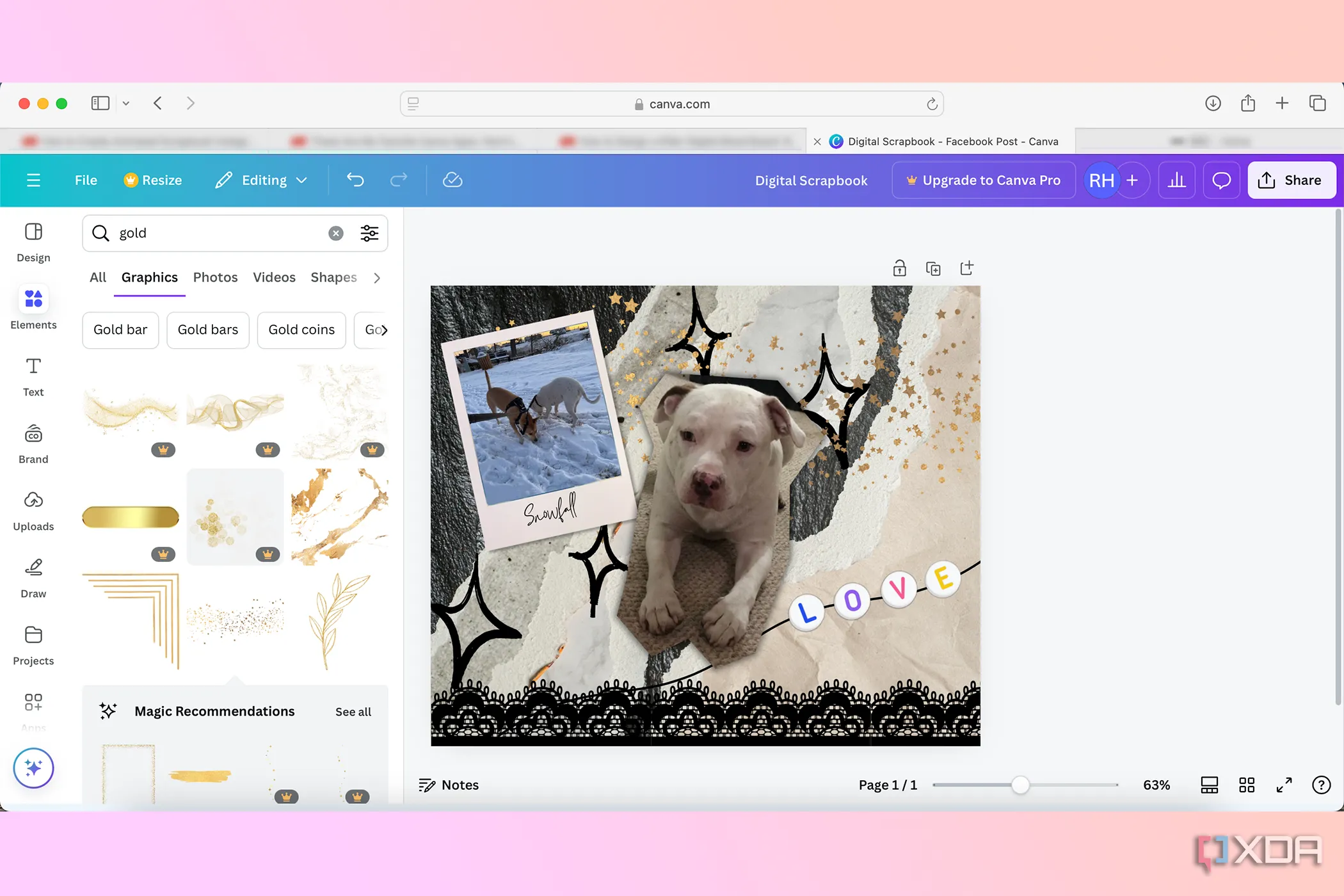The width and height of the screenshot is (1344, 896).
Task: Open the Canva hamburger main menu
Action: pos(33,180)
